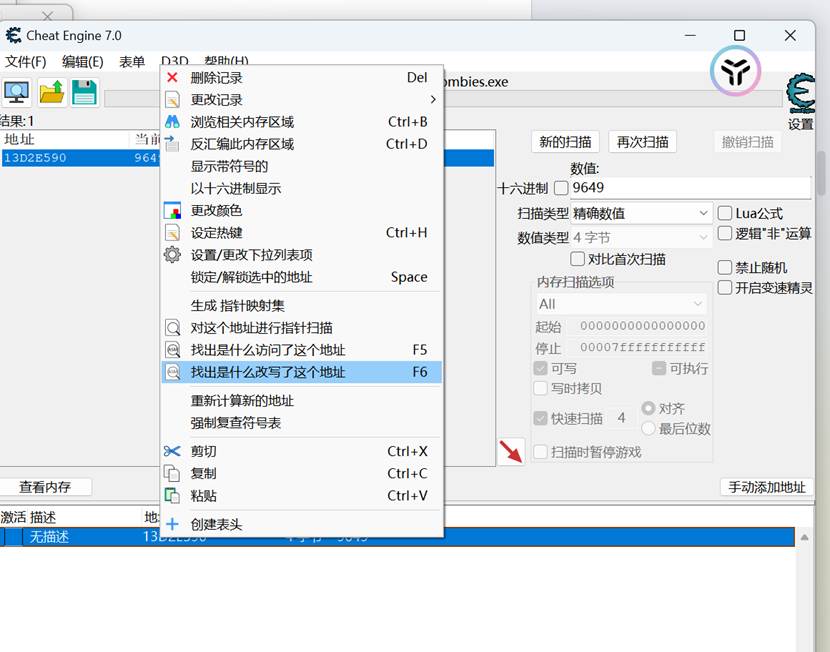
Task: Click the red X delete record icon
Action: [x=172, y=78]
